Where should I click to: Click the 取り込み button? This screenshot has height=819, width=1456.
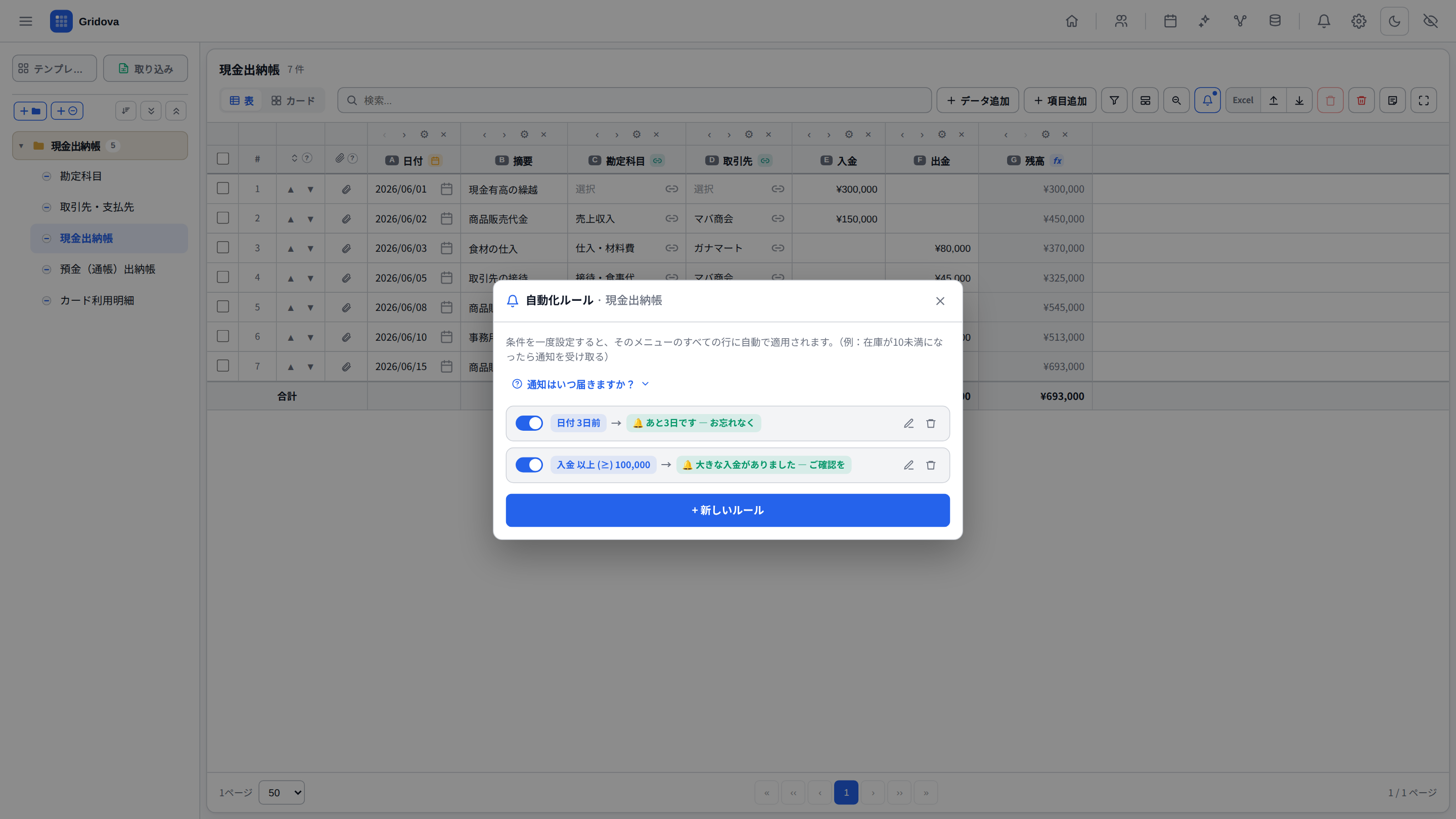145,68
